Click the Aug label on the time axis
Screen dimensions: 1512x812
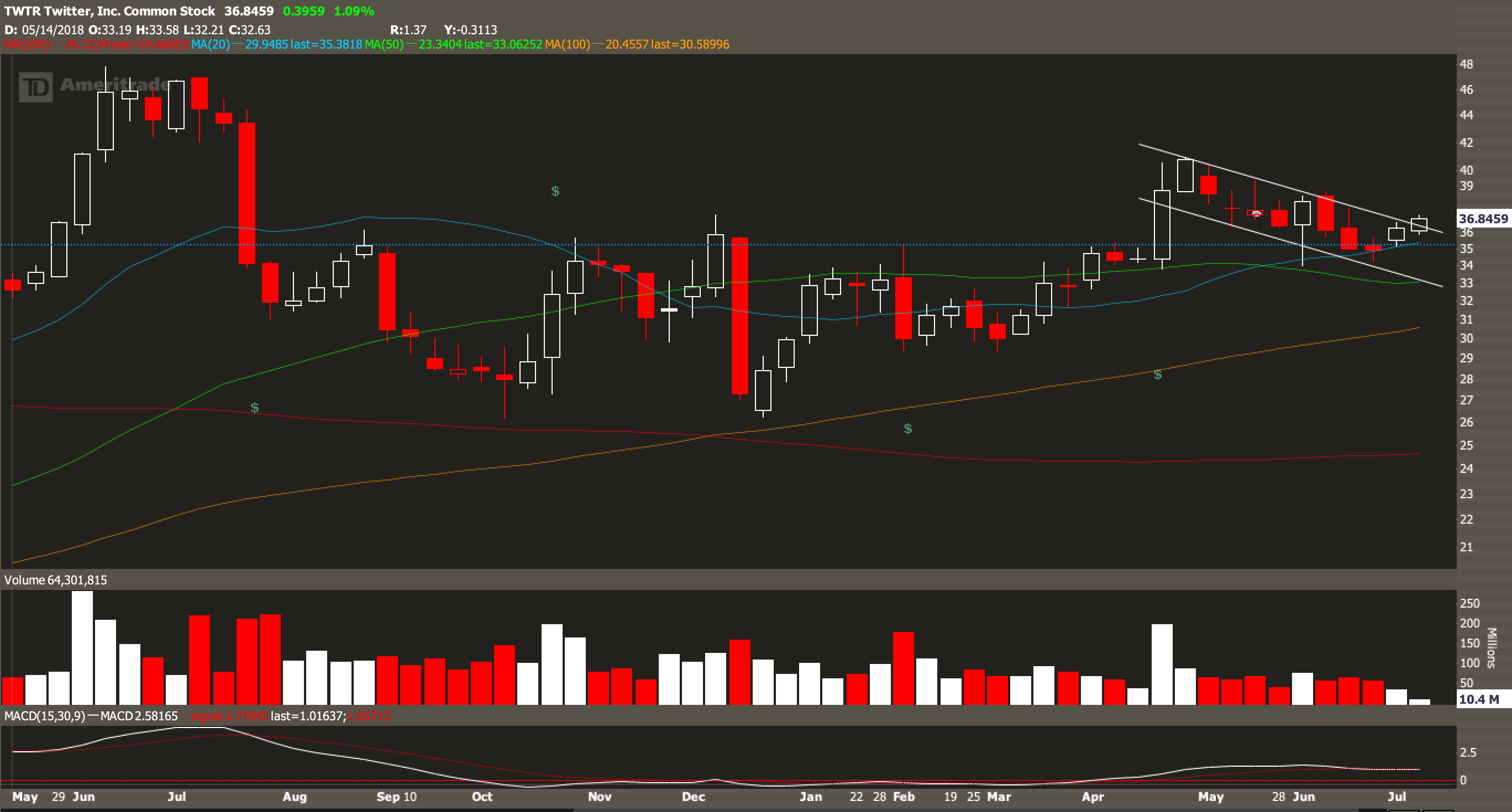[x=295, y=796]
